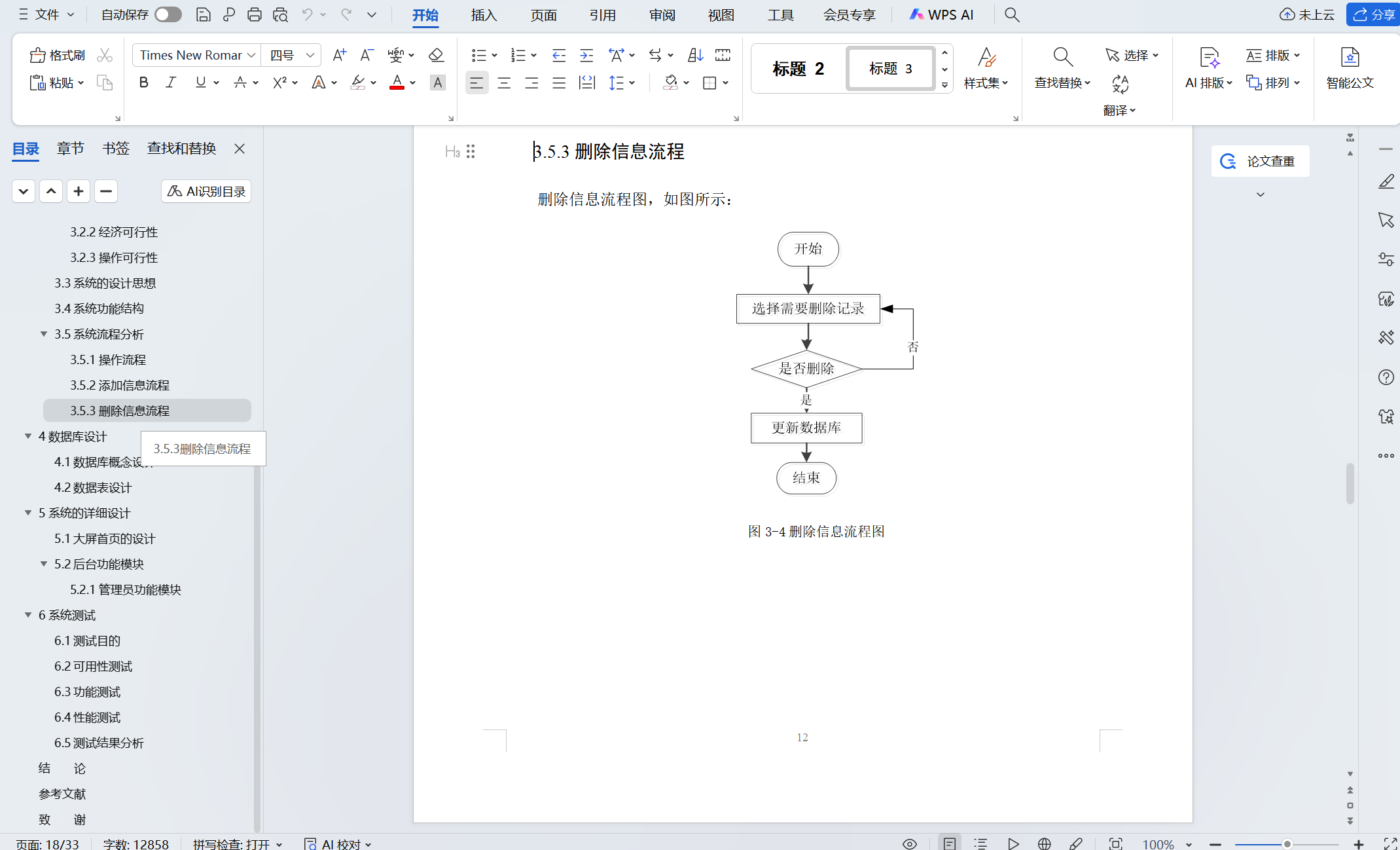1400x850 pixels.
Task: Click the Find and Replace (查找替换) icon
Action: (x=1062, y=68)
